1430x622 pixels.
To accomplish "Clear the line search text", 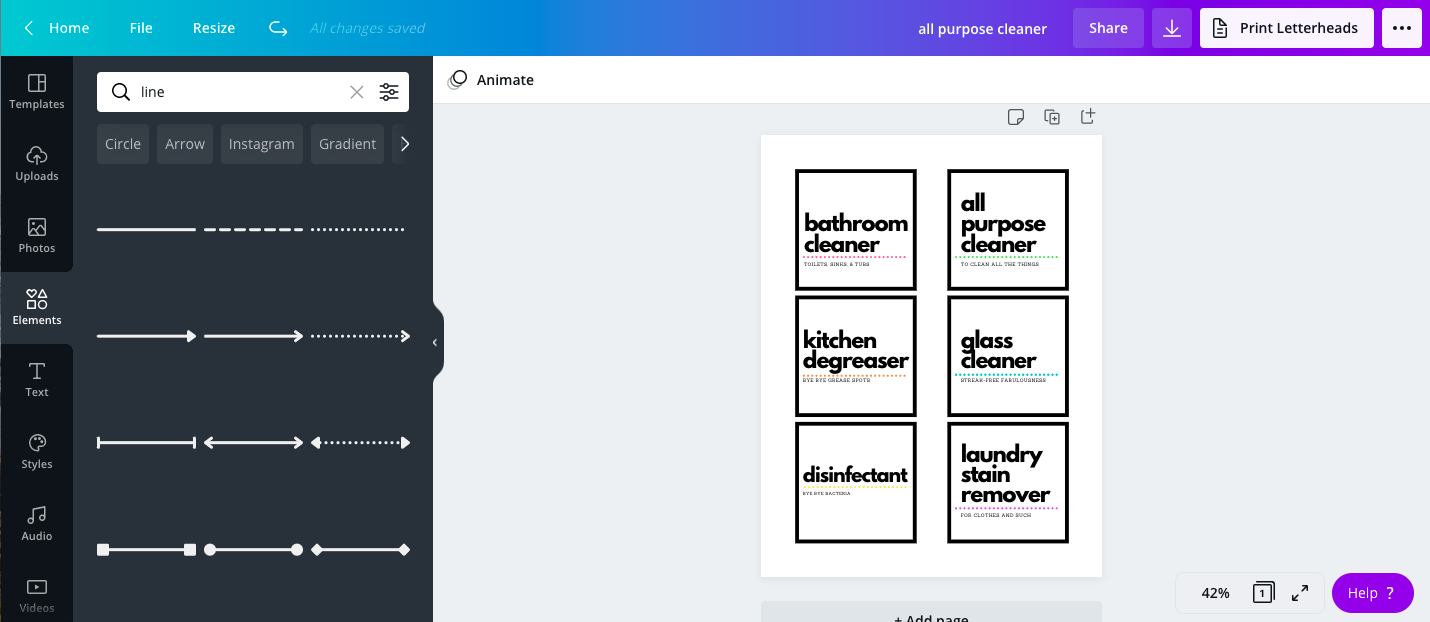I will (356, 92).
